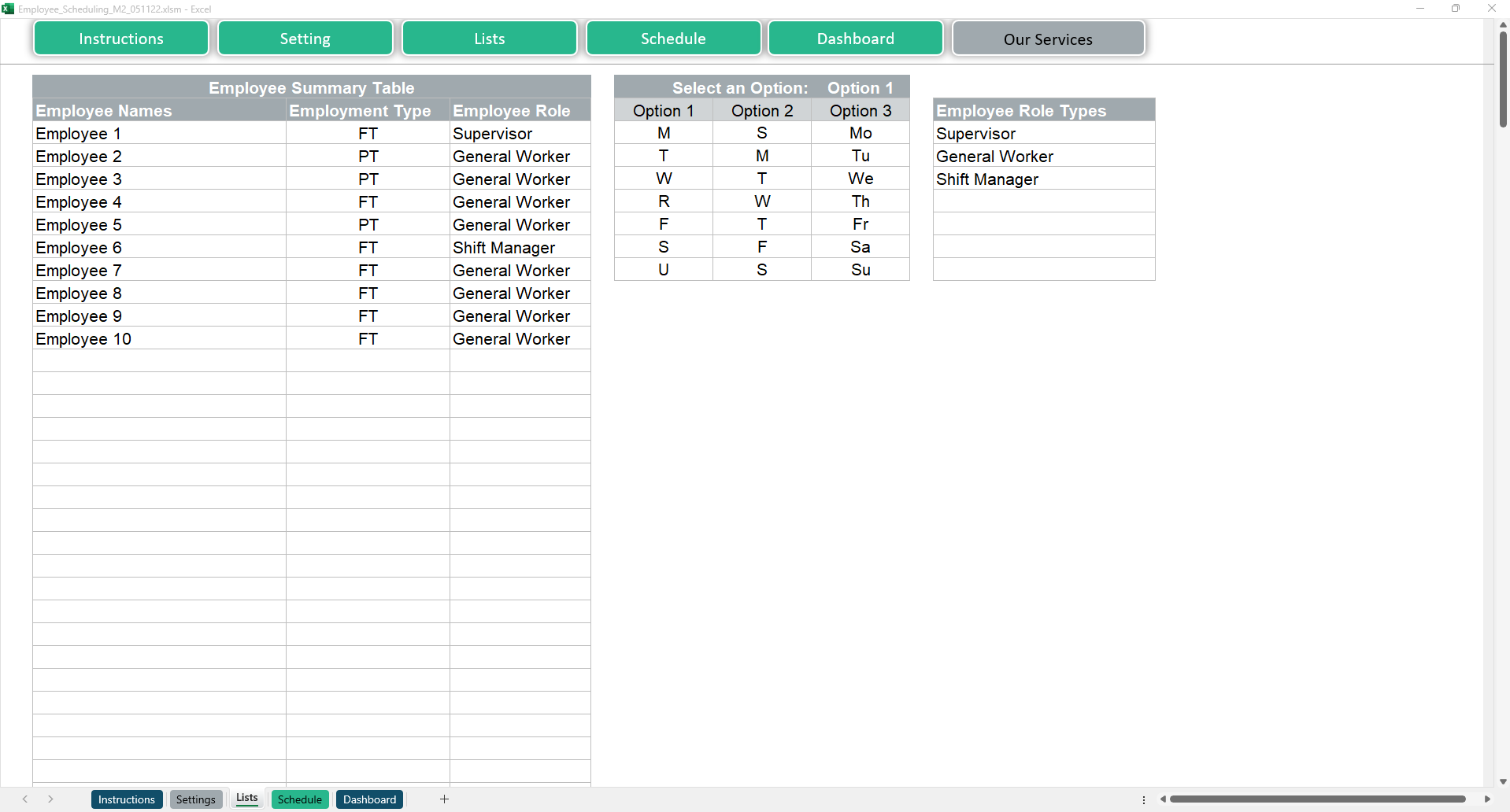The height and width of the screenshot is (812, 1510).
Task: Switch to the Schedule sheet tab
Action: 299,799
